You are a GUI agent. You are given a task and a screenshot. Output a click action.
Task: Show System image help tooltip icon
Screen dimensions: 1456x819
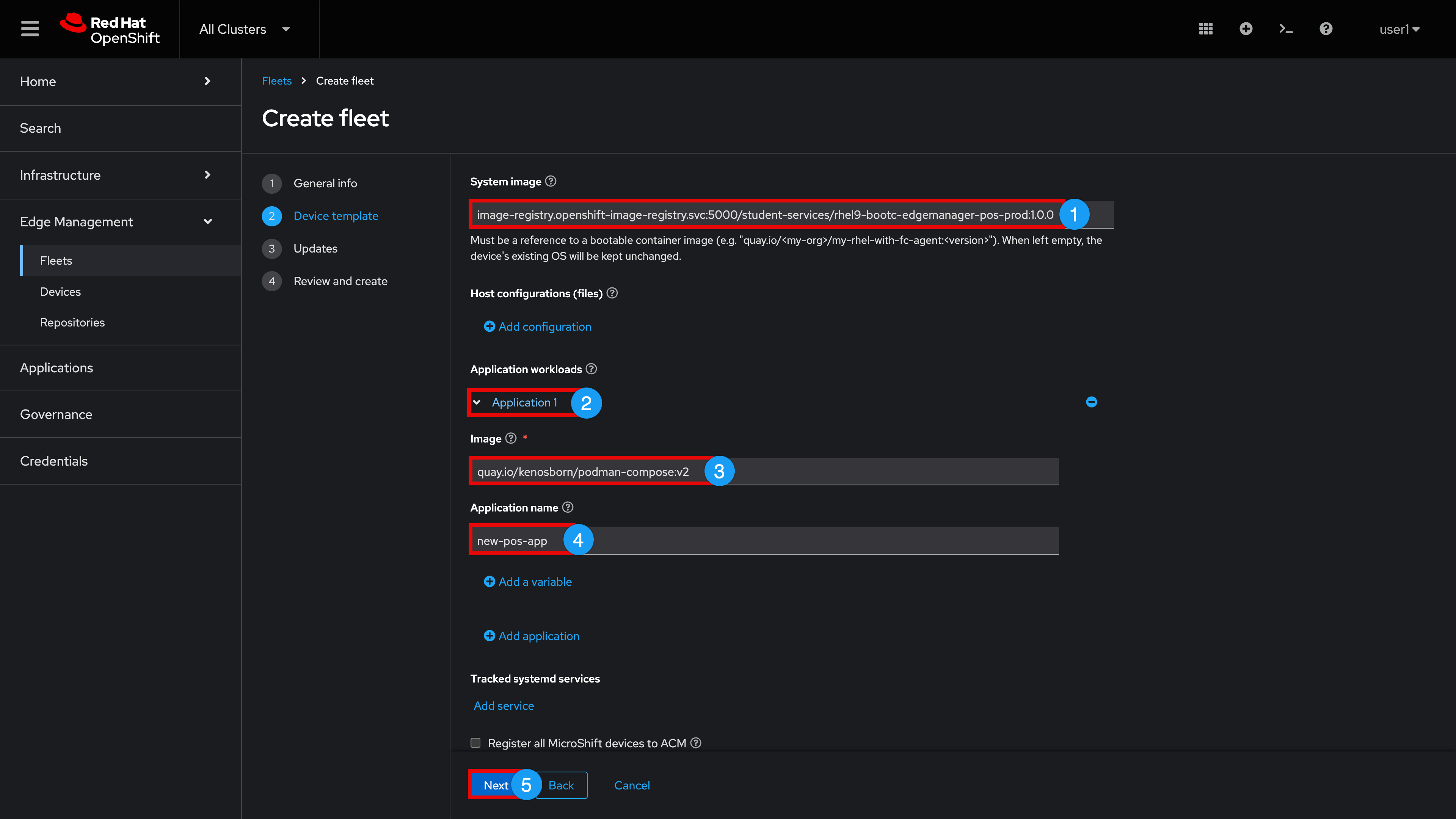[551, 182]
